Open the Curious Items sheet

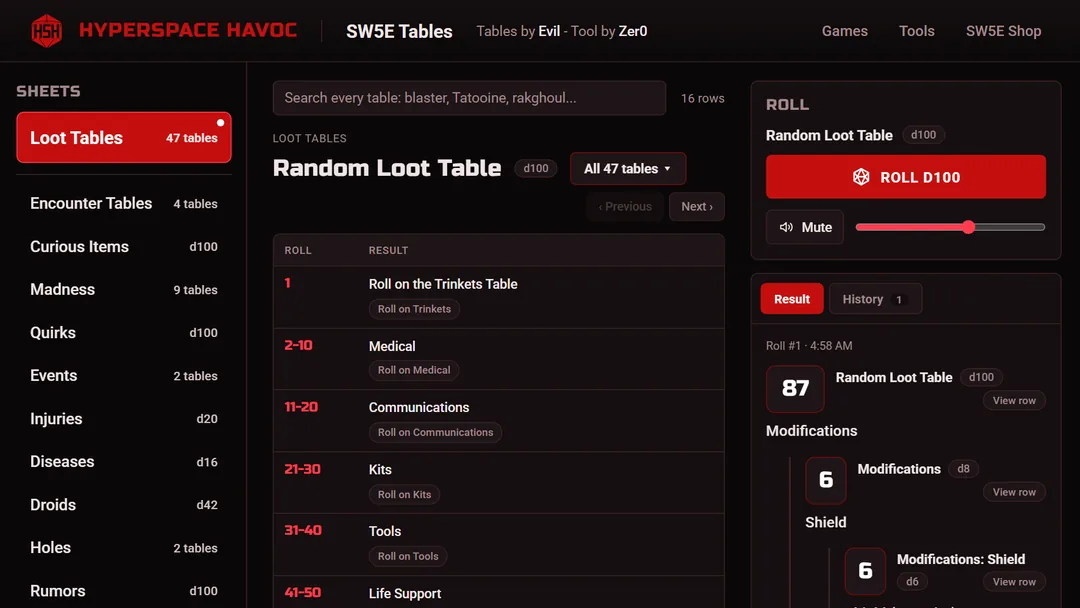[124, 247]
